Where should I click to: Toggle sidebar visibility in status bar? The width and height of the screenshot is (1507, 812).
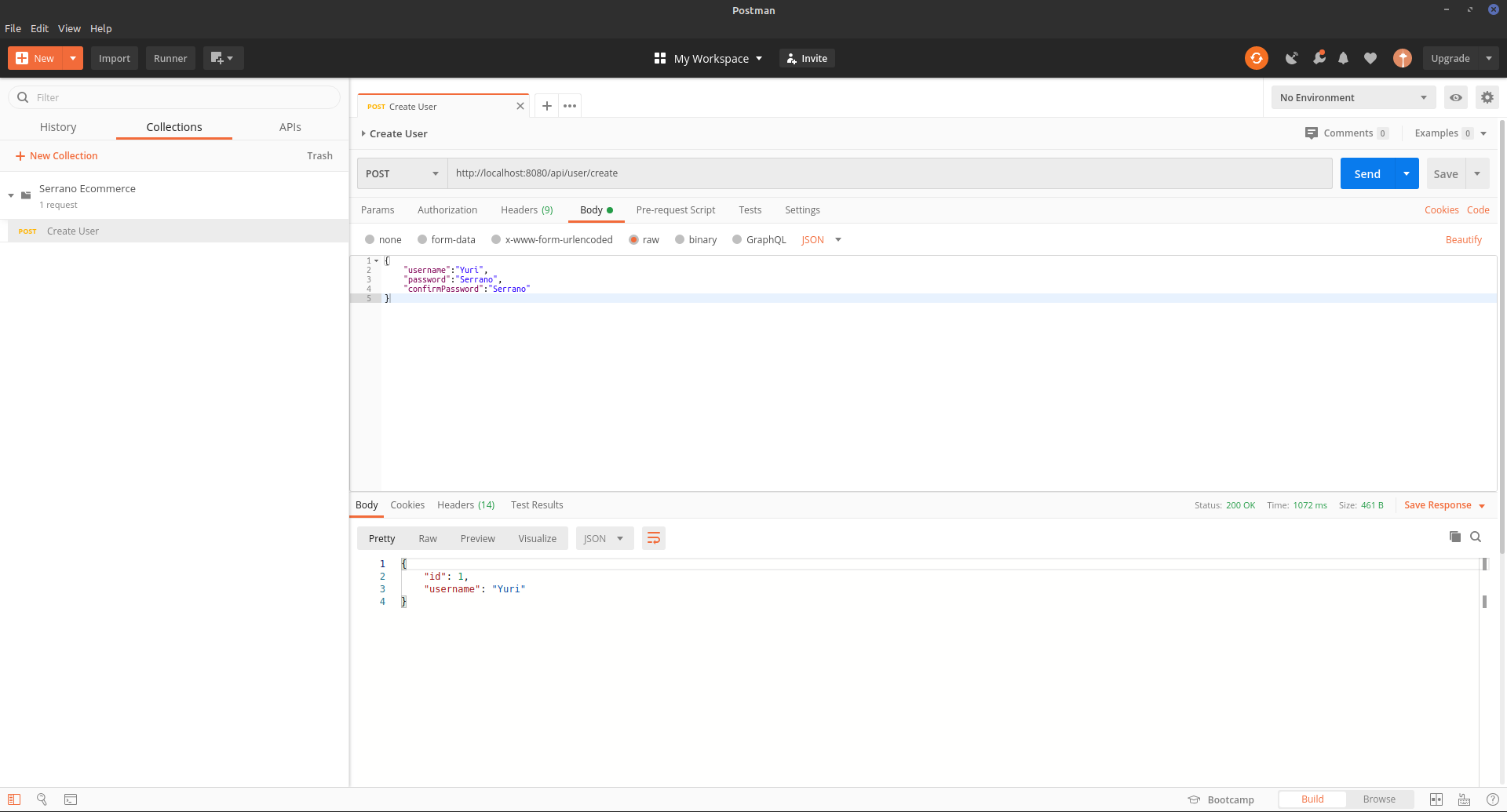[x=14, y=799]
